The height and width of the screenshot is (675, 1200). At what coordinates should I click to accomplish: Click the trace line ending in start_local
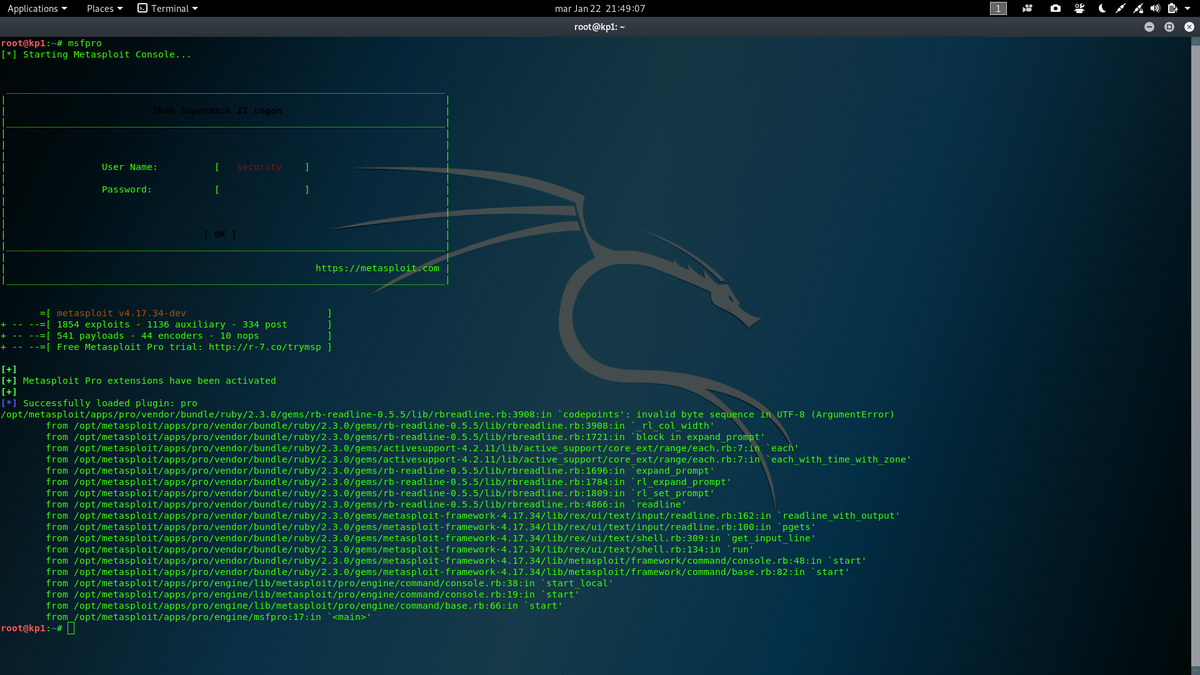(x=329, y=582)
